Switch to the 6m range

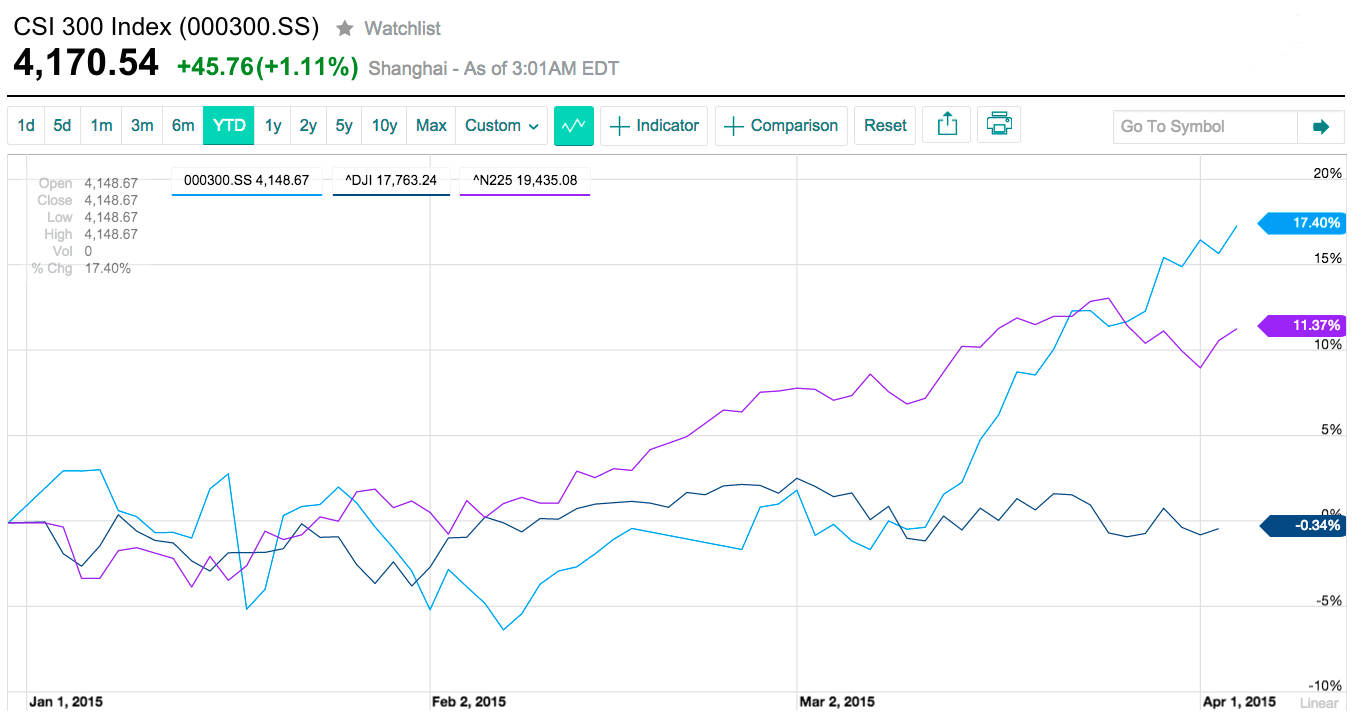point(183,126)
